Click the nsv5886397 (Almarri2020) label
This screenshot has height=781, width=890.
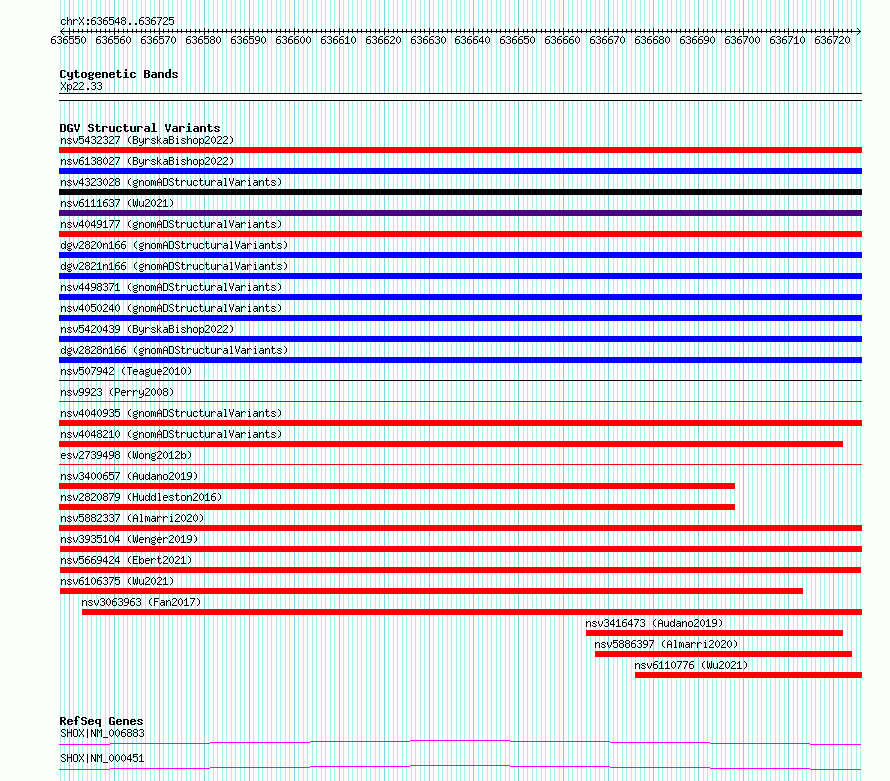[x=666, y=644]
